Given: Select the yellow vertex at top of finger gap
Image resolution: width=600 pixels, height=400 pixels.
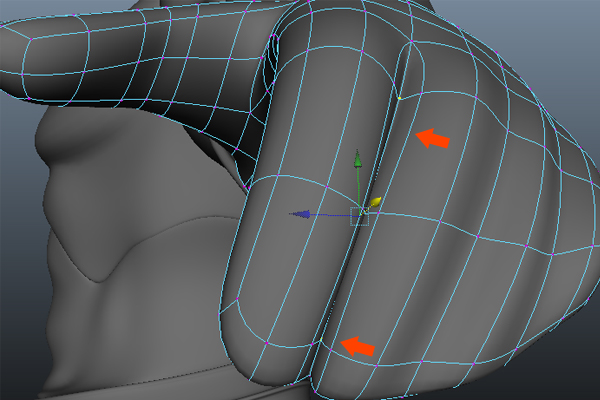Looking at the screenshot, I should click(399, 98).
